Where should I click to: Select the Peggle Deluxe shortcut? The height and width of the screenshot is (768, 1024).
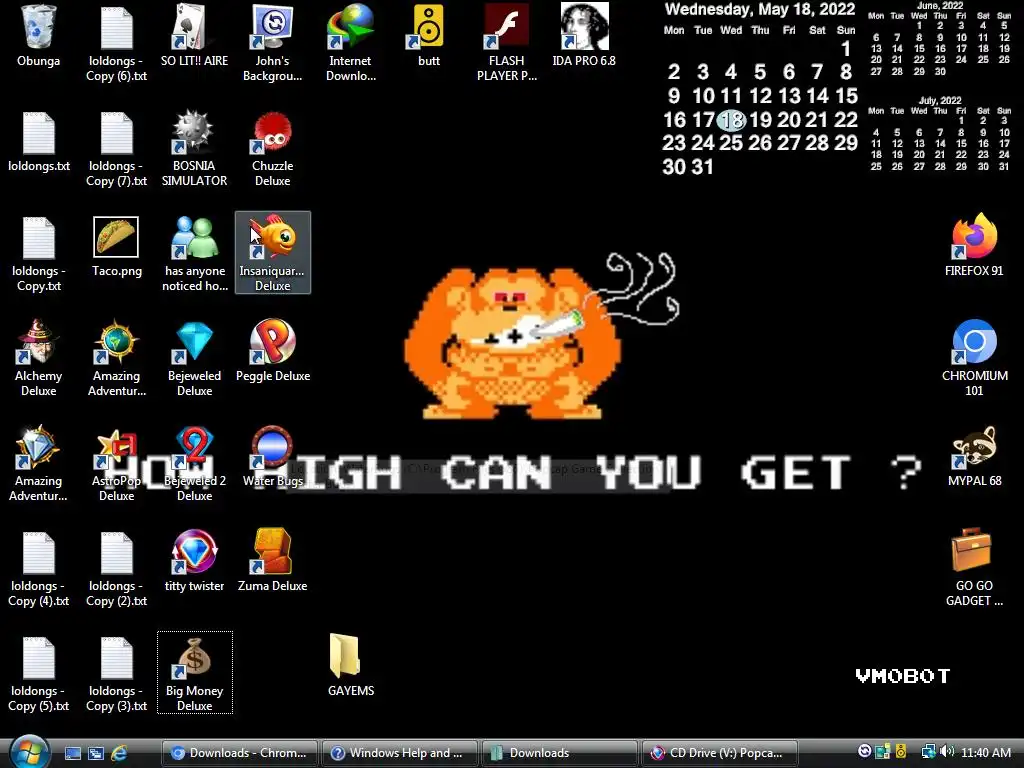coord(273,351)
